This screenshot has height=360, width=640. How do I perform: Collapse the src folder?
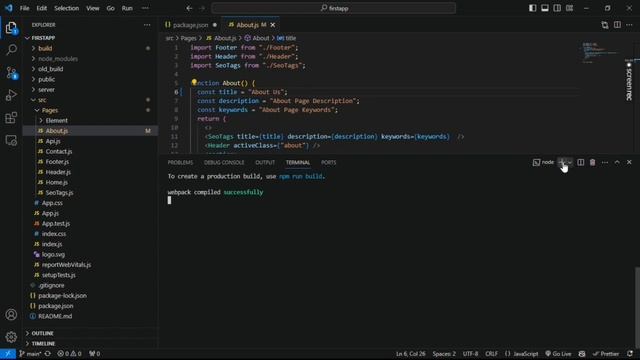click(90, 100)
